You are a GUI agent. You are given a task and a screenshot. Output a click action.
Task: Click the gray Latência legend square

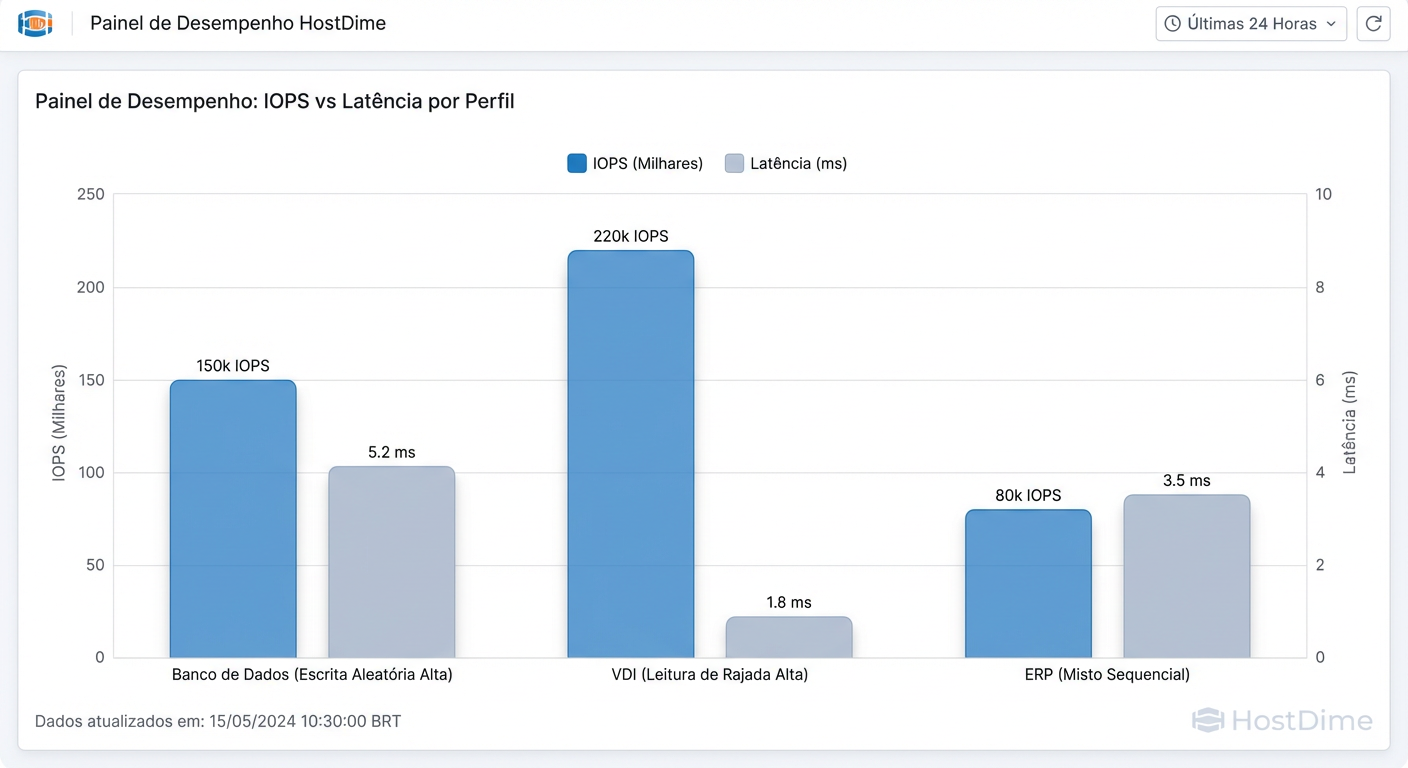click(734, 163)
